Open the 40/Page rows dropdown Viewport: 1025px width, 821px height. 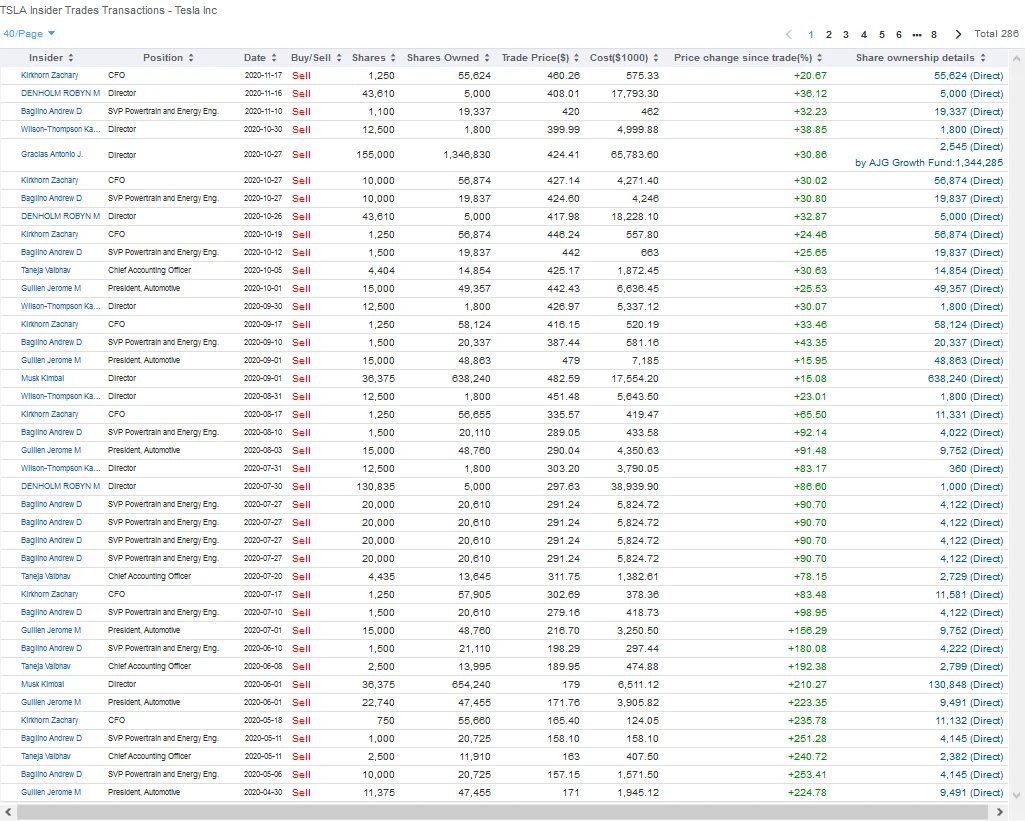(x=29, y=33)
